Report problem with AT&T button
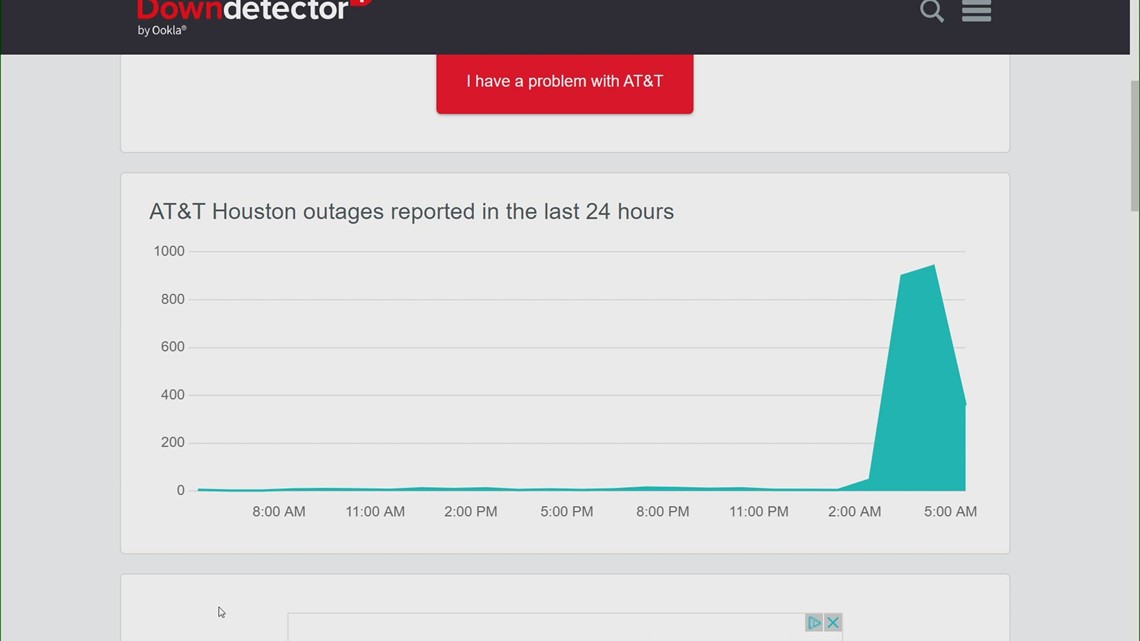1140x641 pixels. click(x=565, y=82)
